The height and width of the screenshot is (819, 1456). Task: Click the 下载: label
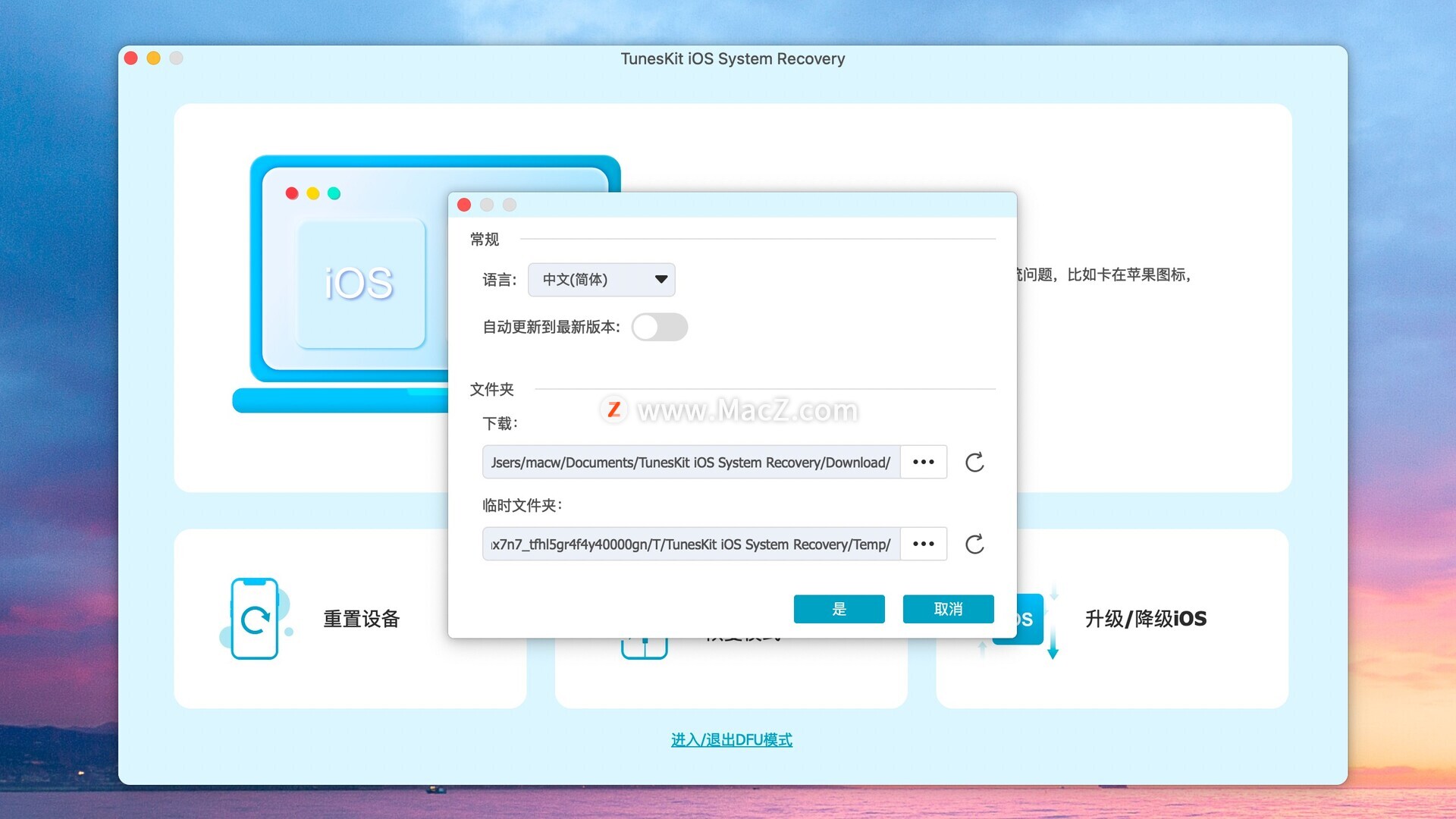coord(500,423)
